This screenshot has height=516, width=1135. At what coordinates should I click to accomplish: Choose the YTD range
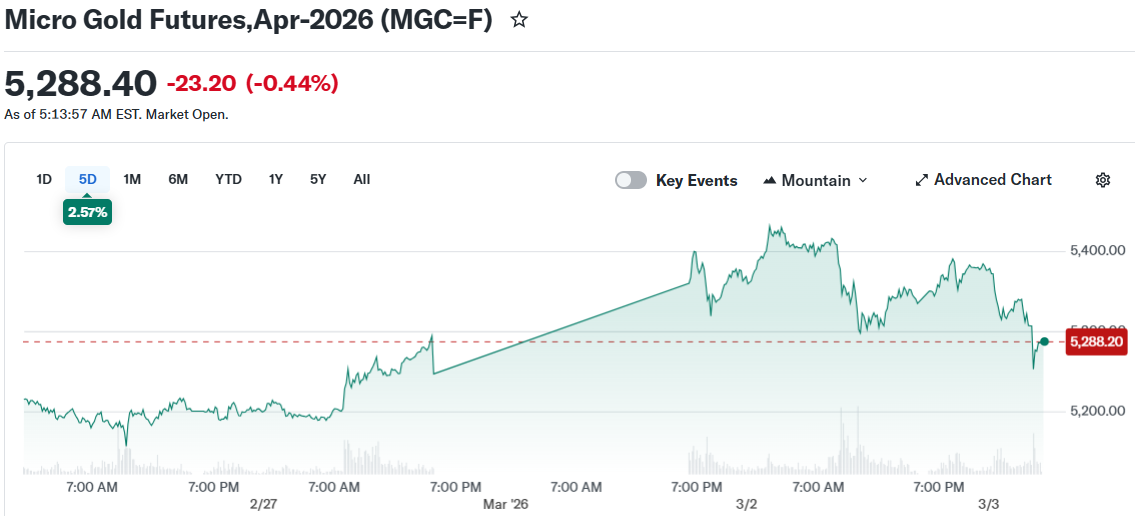tap(228, 179)
